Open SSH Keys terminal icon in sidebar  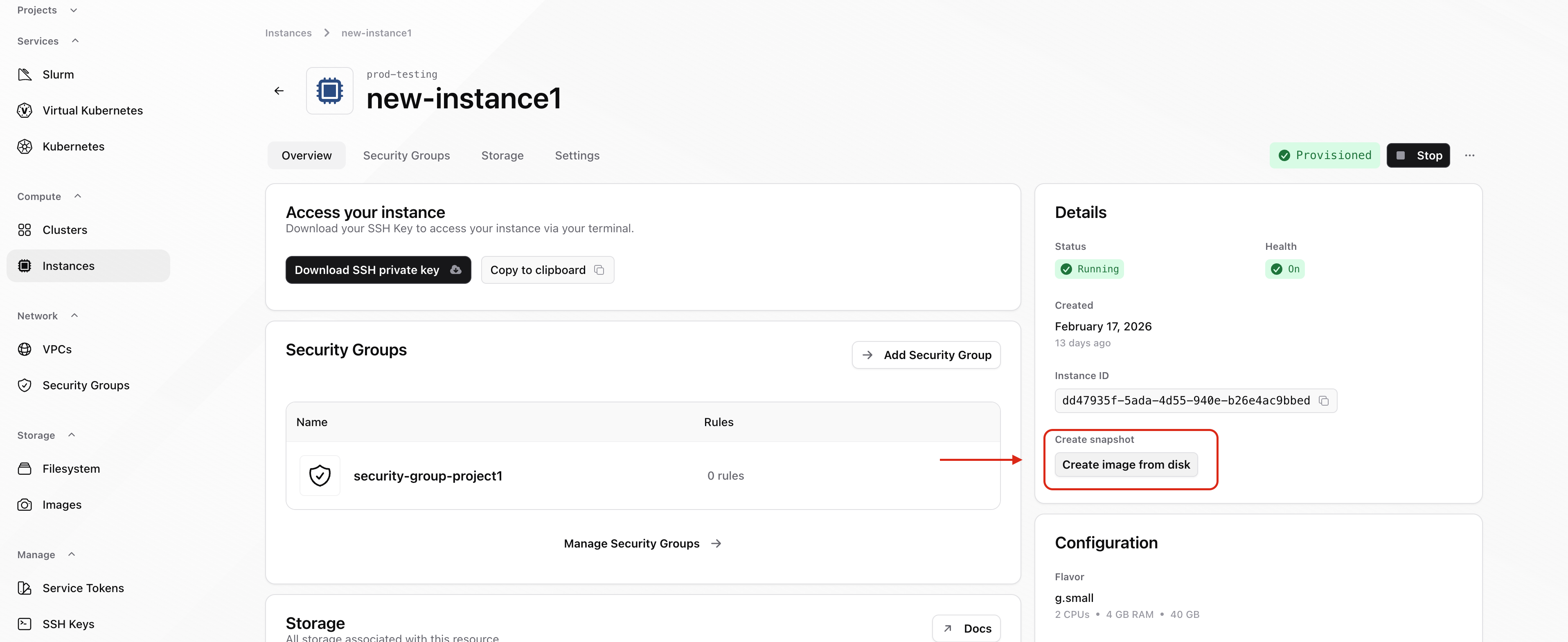tap(25, 624)
